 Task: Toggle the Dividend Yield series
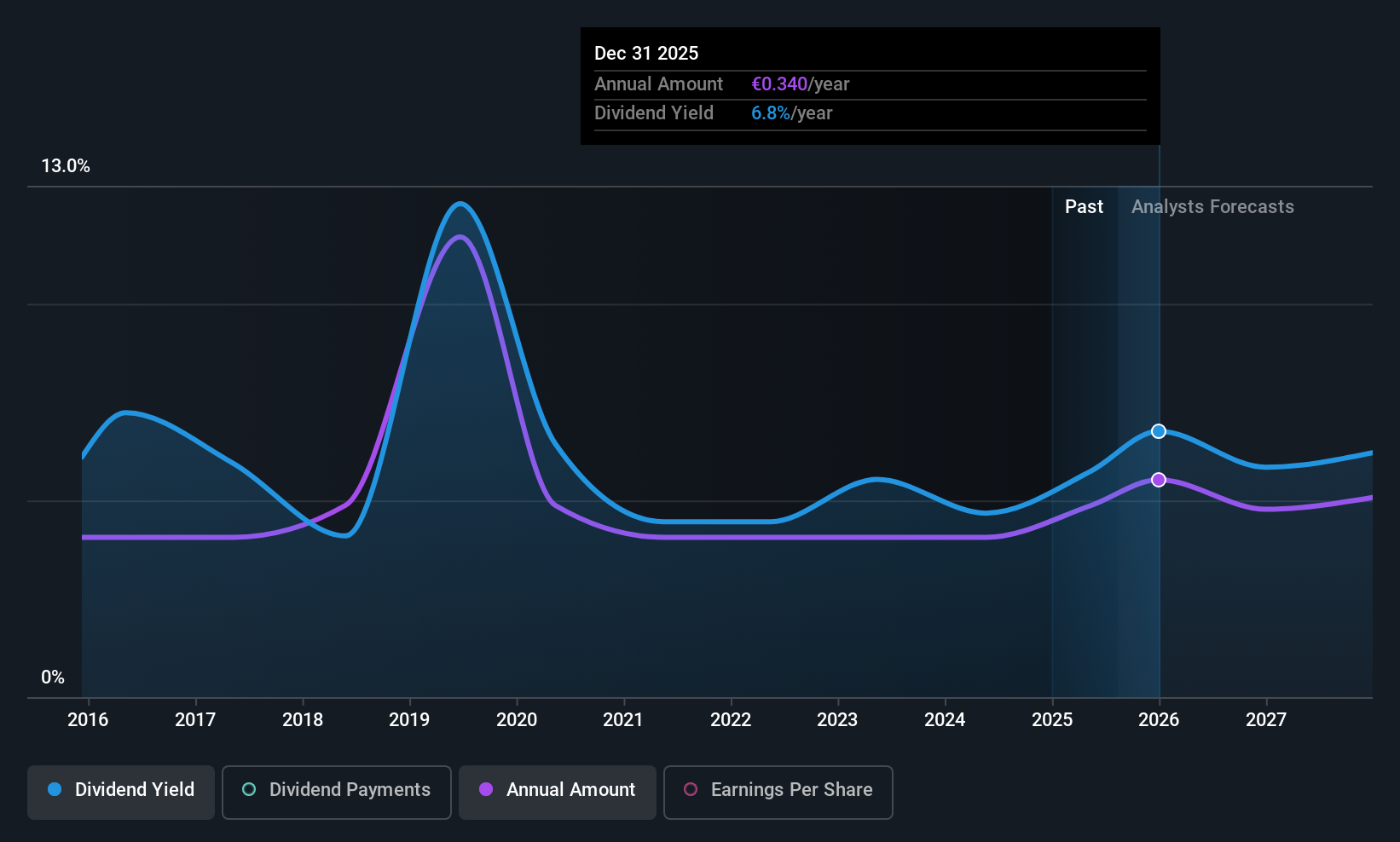121,792
